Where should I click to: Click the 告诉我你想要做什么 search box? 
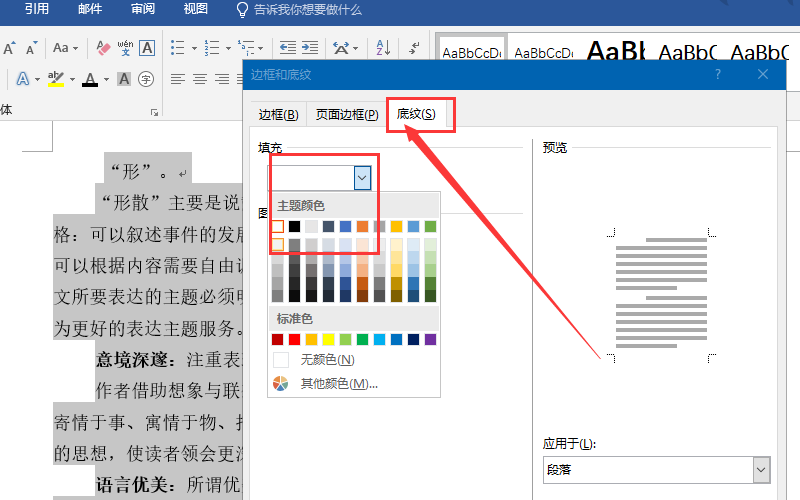(x=308, y=10)
